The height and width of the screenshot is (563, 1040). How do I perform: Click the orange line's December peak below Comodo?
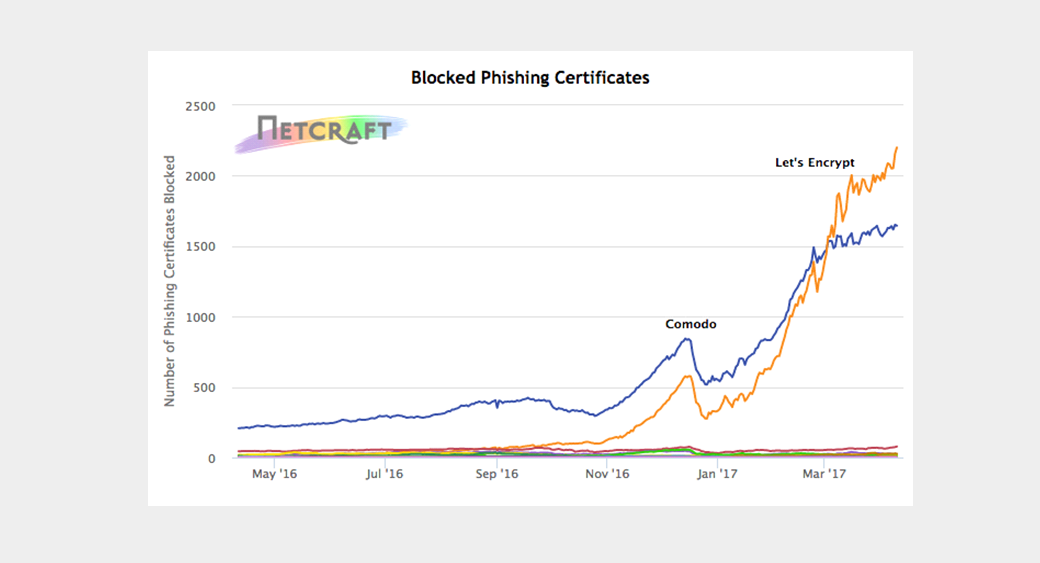click(x=687, y=376)
